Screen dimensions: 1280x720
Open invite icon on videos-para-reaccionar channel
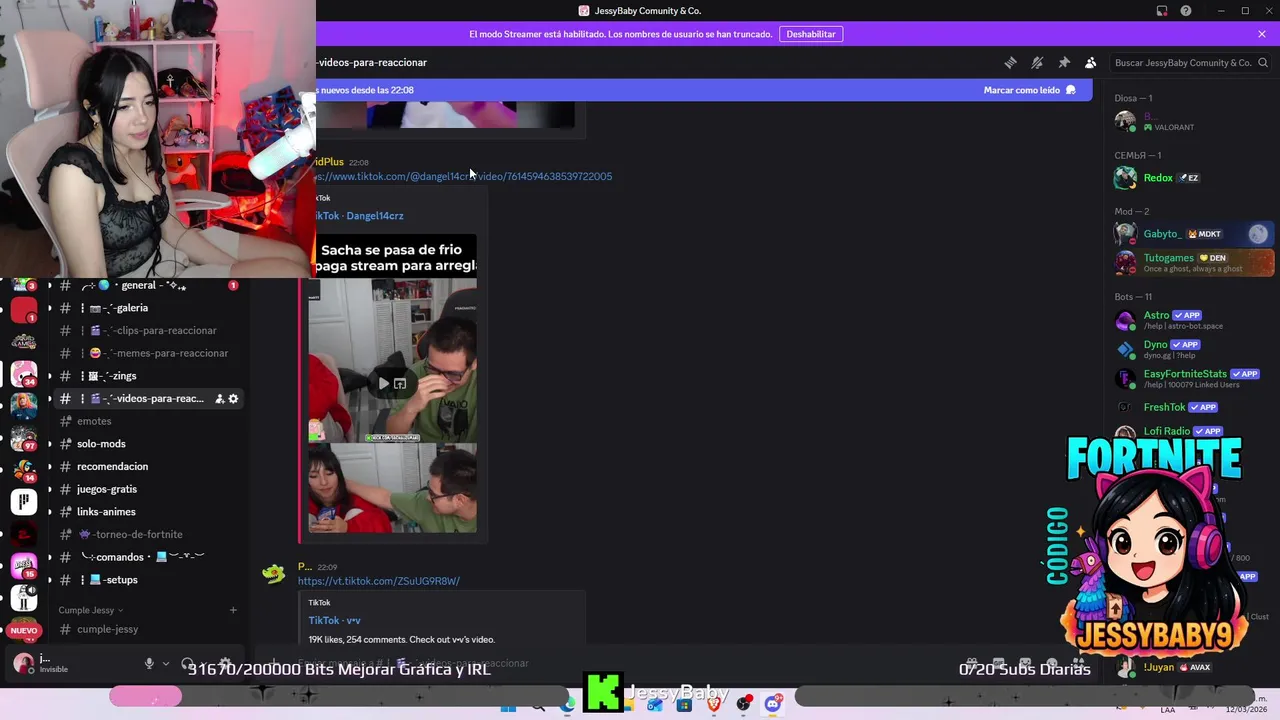click(x=219, y=399)
